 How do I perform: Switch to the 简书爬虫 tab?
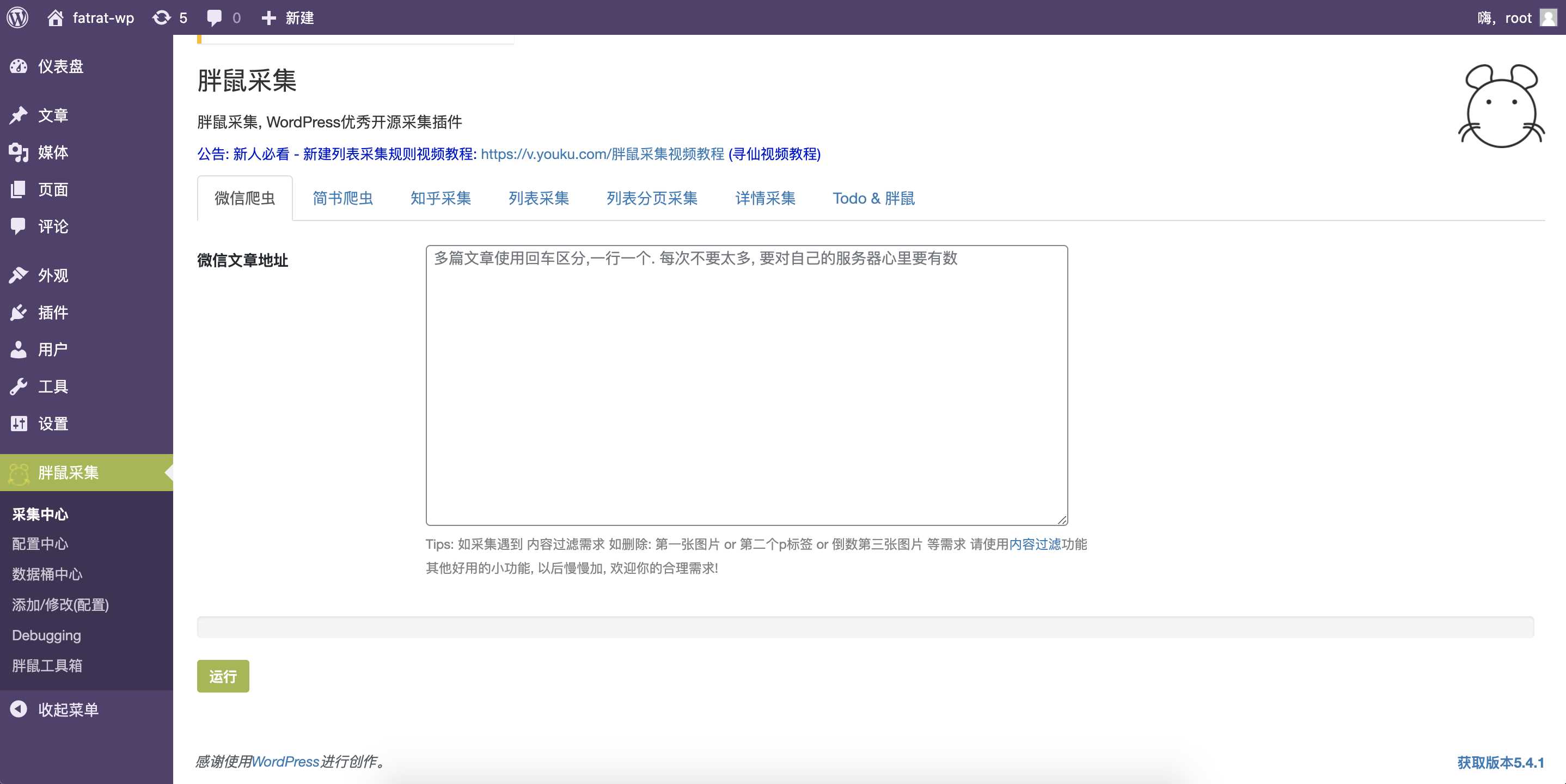tap(342, 198)
